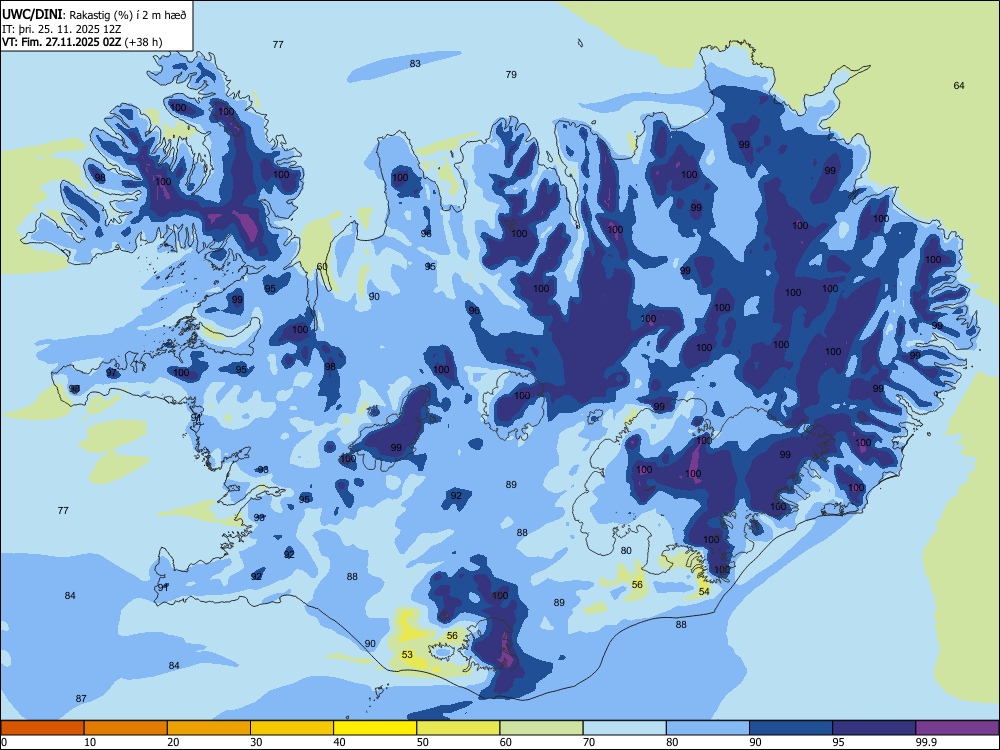Click the "95" legend scale label

click(x=839, y=742)
